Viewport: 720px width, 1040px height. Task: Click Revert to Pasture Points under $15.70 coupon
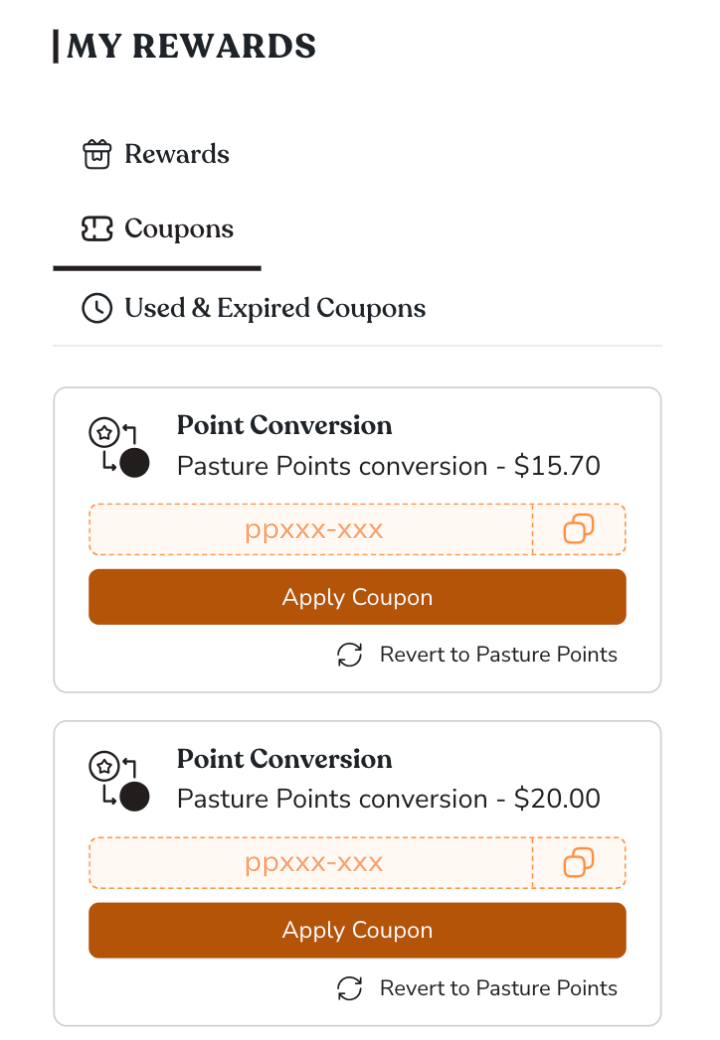click(498, 655)
